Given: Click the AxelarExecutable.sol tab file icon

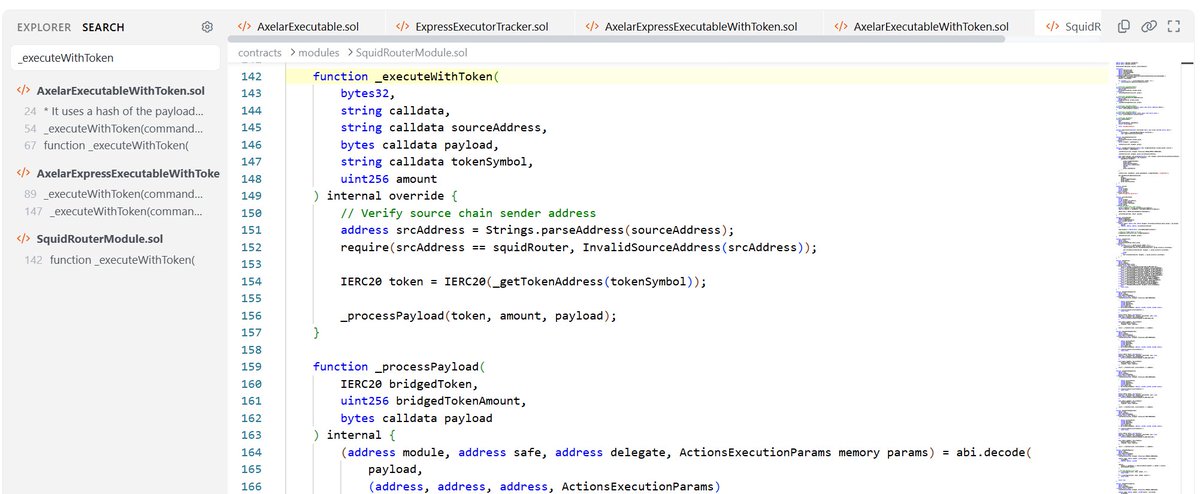Looking at the screenshot, I should 244,27.
